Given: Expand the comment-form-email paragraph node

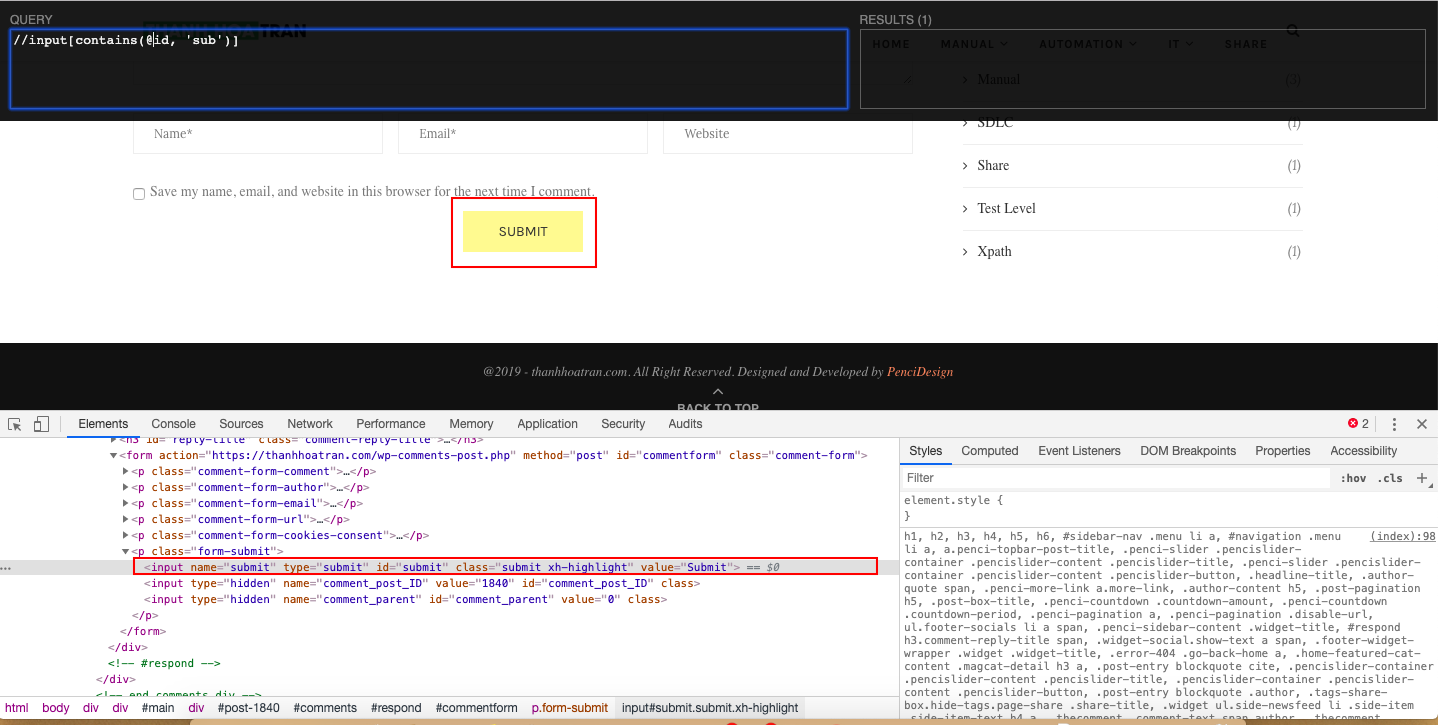Looking at the screenshot, I should coord(126,503).
